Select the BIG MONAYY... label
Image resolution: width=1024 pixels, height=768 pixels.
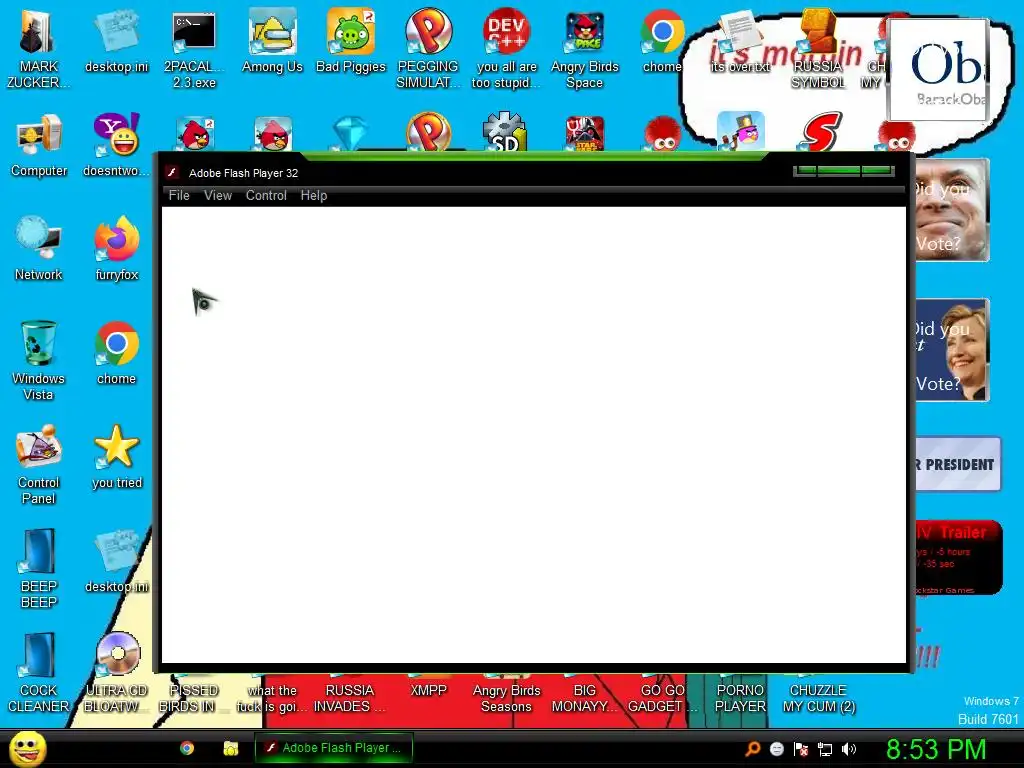(x=584, y=698)
